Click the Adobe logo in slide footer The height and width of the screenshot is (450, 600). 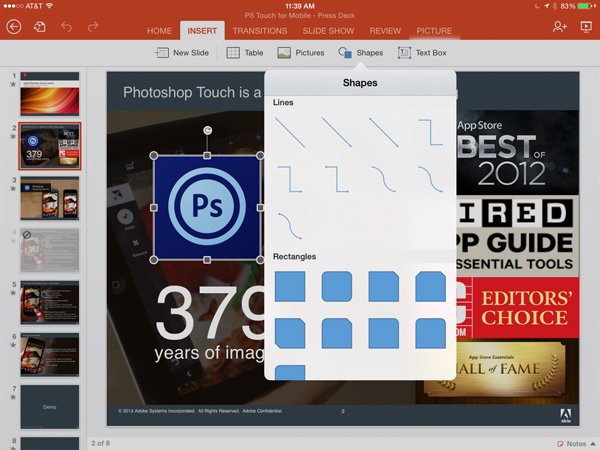click(x=566, y=416)
